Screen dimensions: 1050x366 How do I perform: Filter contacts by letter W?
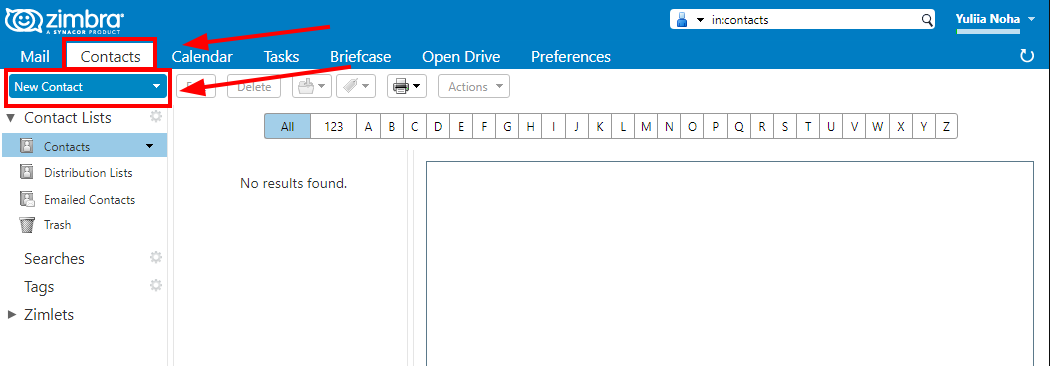878,126
